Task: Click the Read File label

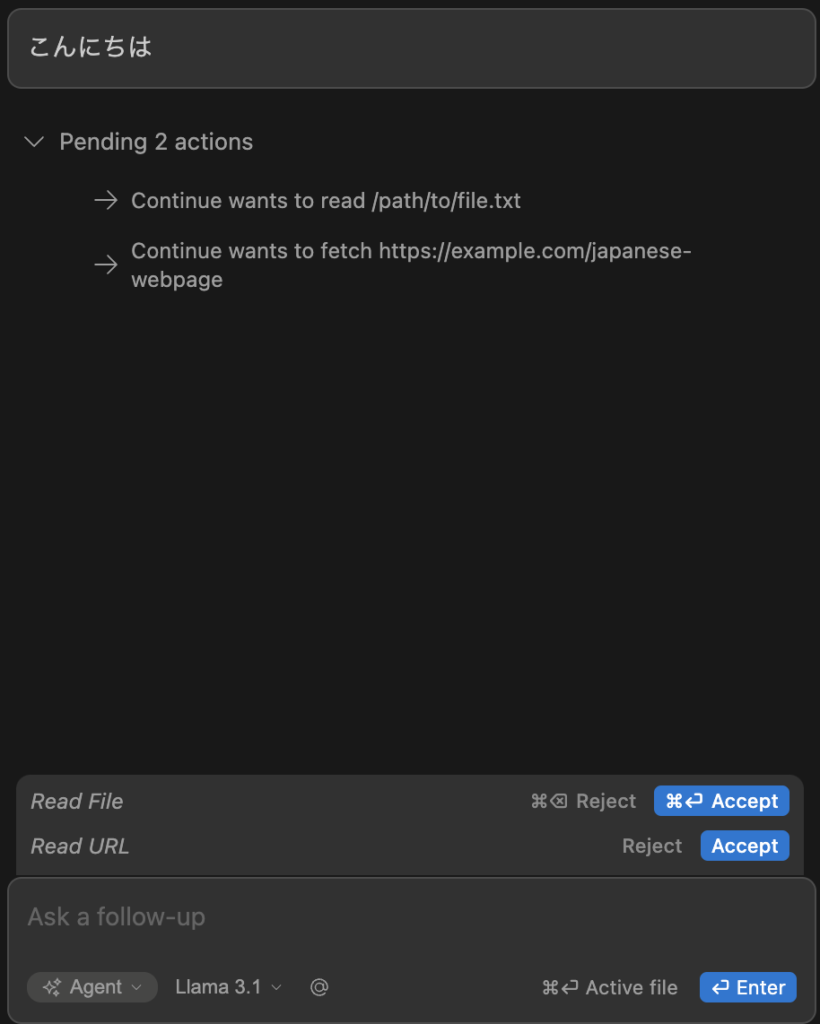Action: pyautogui.click(x=77, y=801)
